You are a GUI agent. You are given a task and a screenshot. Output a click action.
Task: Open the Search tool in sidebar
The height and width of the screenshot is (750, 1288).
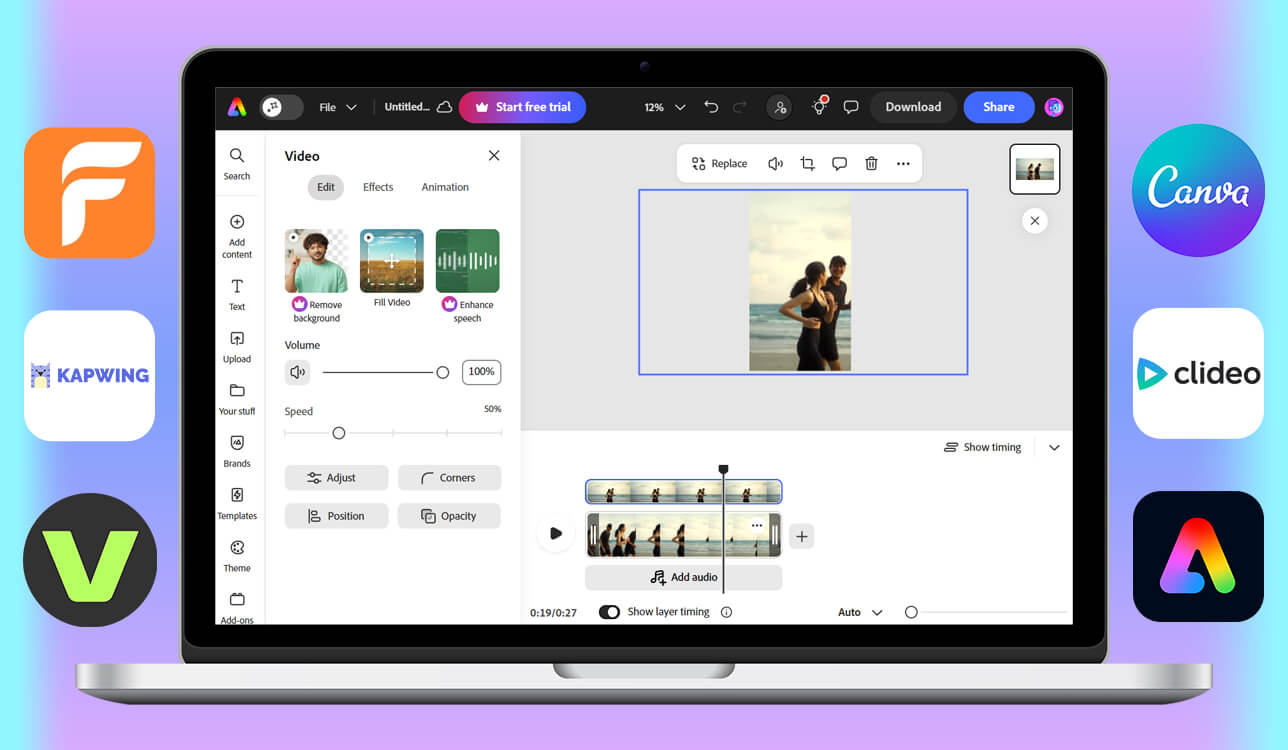237,163
